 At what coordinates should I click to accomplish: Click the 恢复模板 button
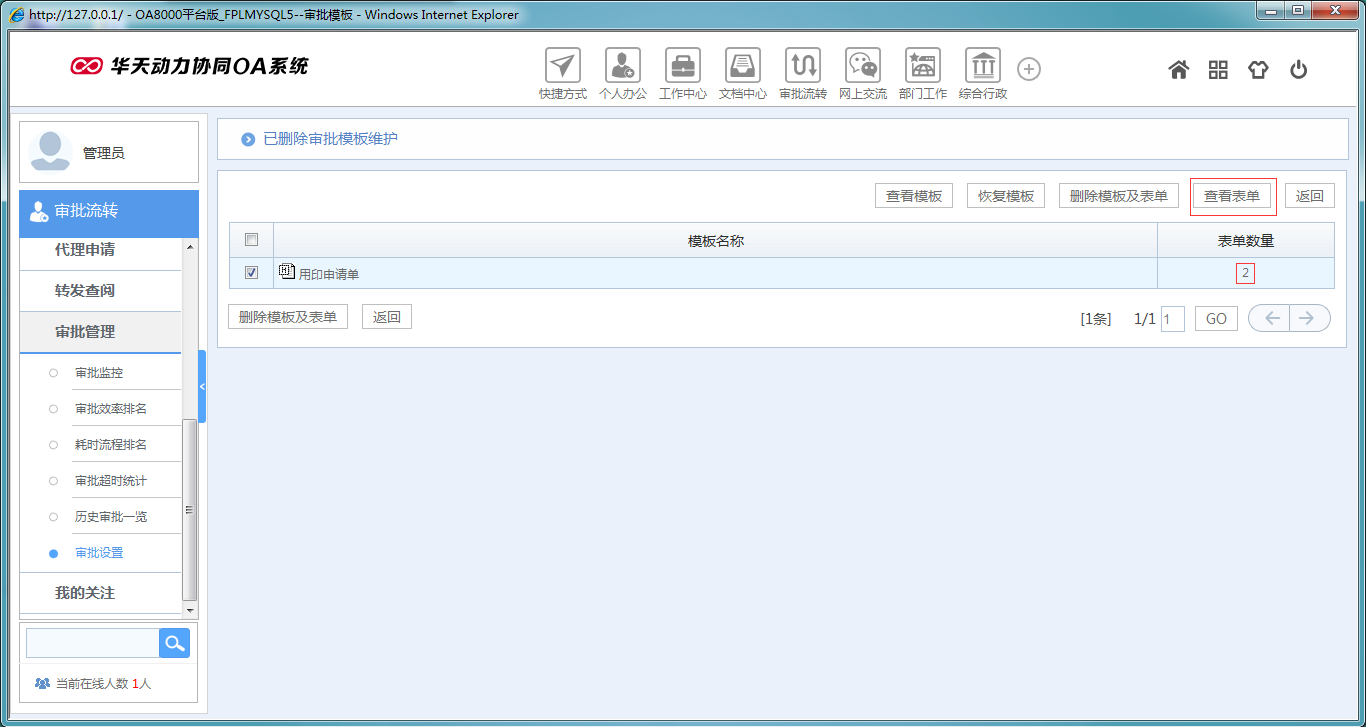1005,196
